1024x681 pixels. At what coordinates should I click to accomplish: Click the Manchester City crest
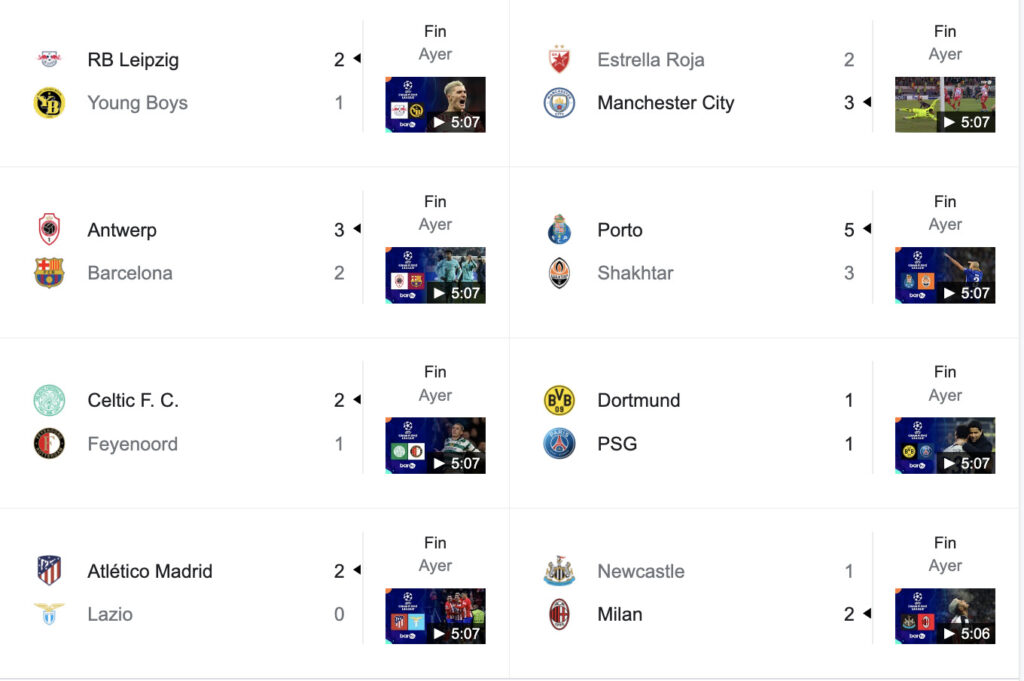point(559,103)
